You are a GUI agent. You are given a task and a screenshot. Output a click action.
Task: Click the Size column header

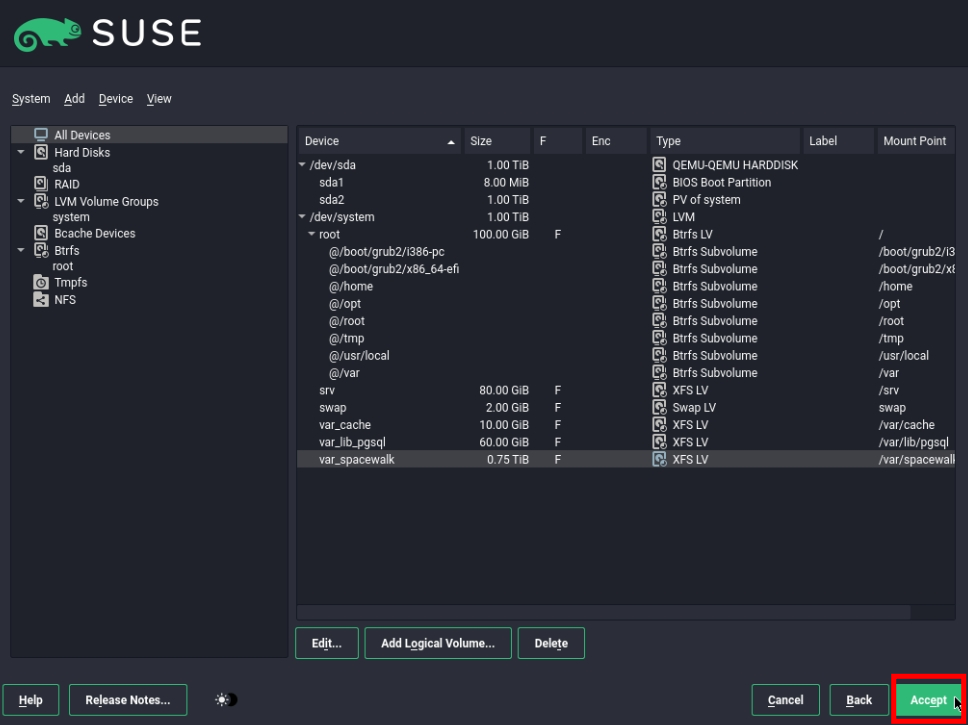click(x=497, y=141)
